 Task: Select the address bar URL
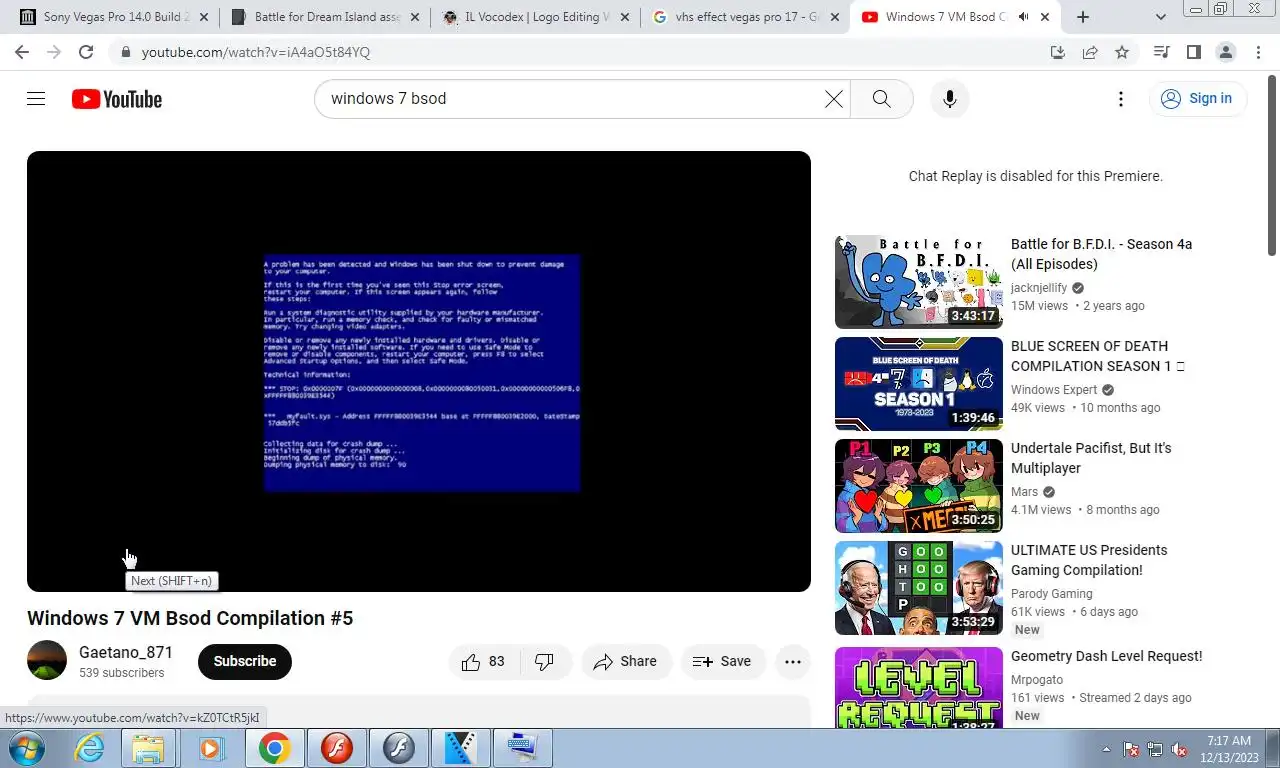(256, 52)
